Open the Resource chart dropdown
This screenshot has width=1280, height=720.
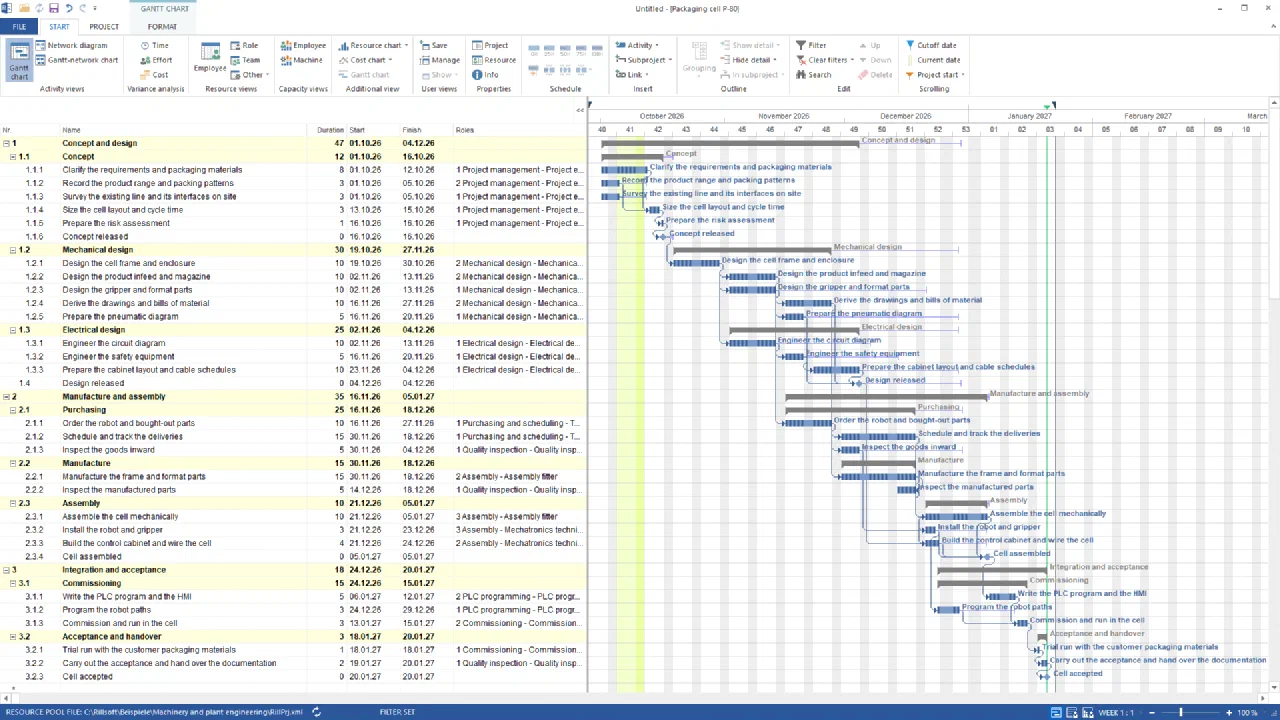[x=372, y=45]
